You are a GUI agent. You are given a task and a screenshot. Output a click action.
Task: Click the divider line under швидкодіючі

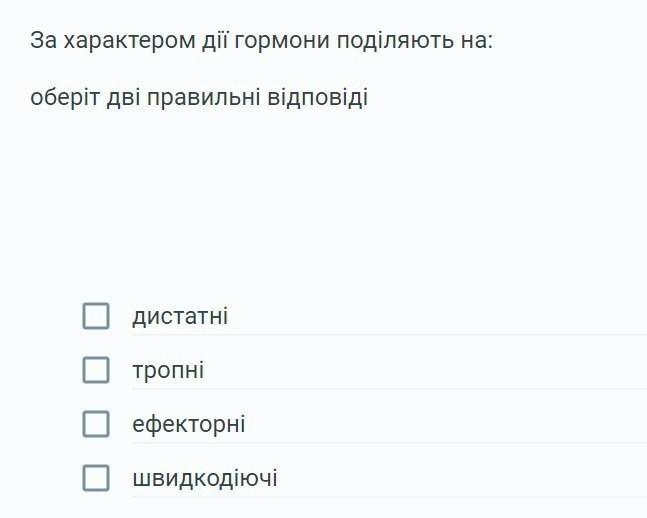389,497
